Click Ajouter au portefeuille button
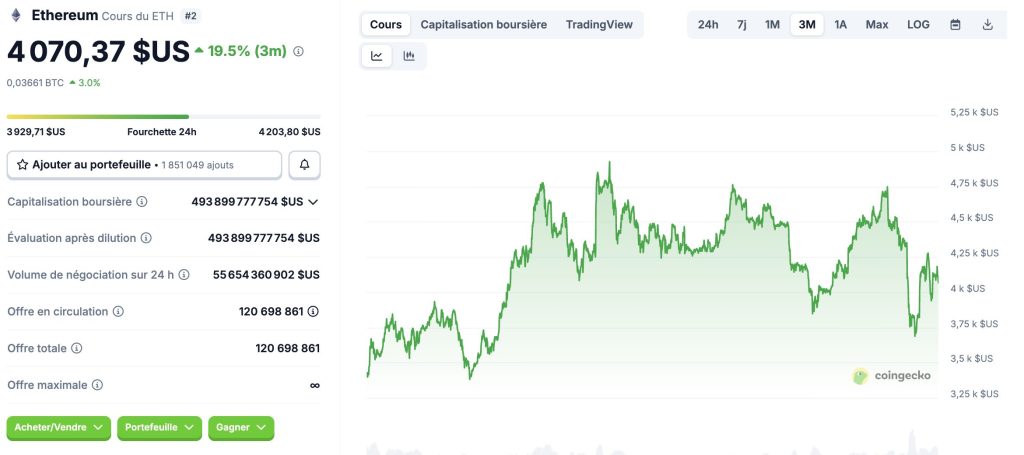This screenshot has height=455, width=1024. pyautogui.click(x=144, y=164)
